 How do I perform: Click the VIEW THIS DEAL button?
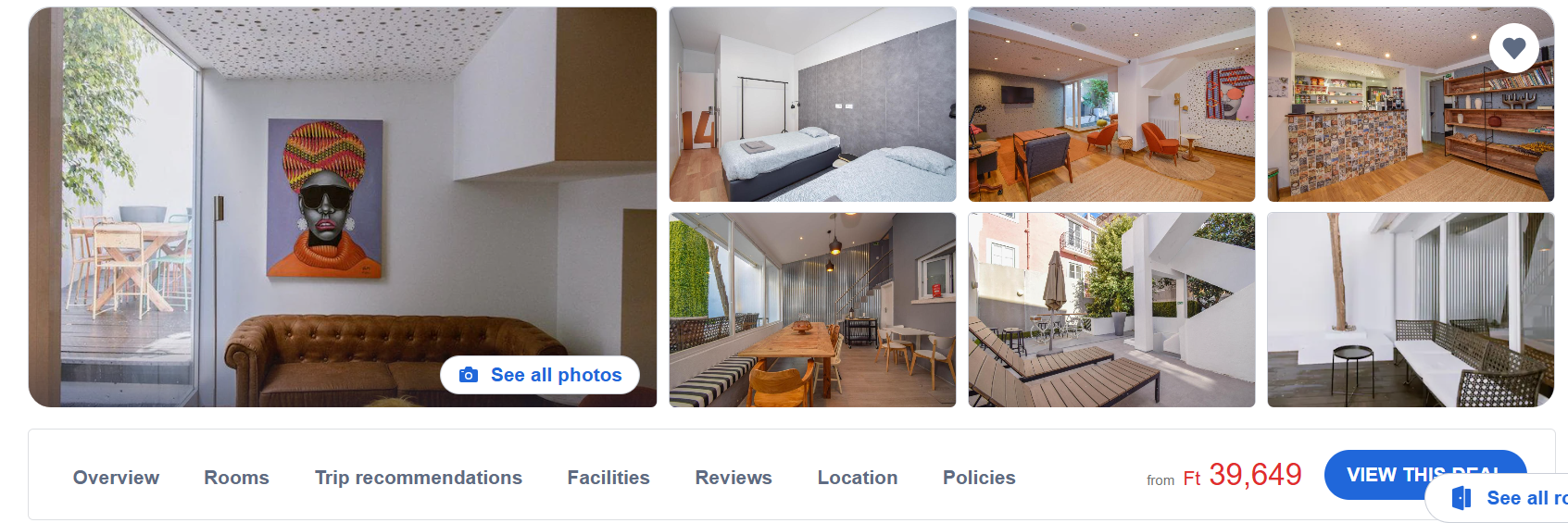pos(1425,475)
